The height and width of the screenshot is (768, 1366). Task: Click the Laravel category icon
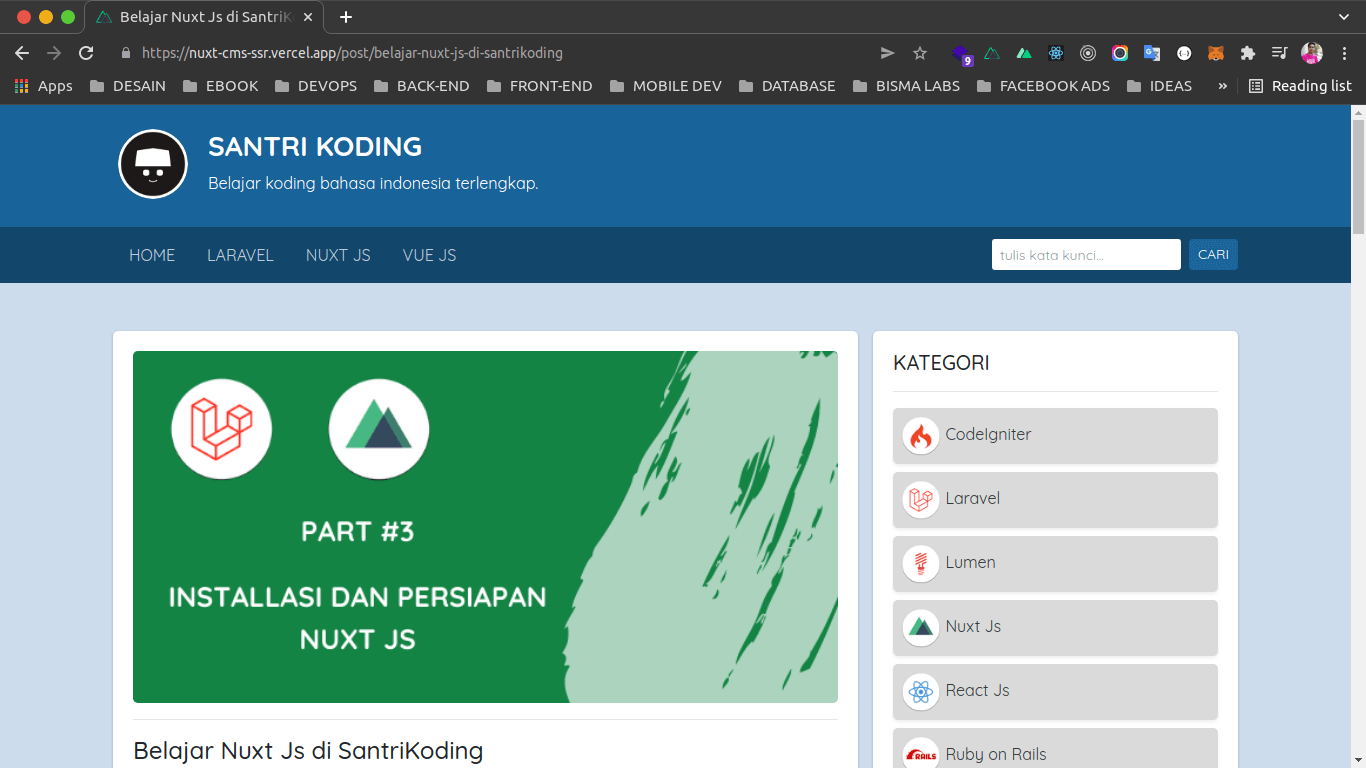coord(920,500)
